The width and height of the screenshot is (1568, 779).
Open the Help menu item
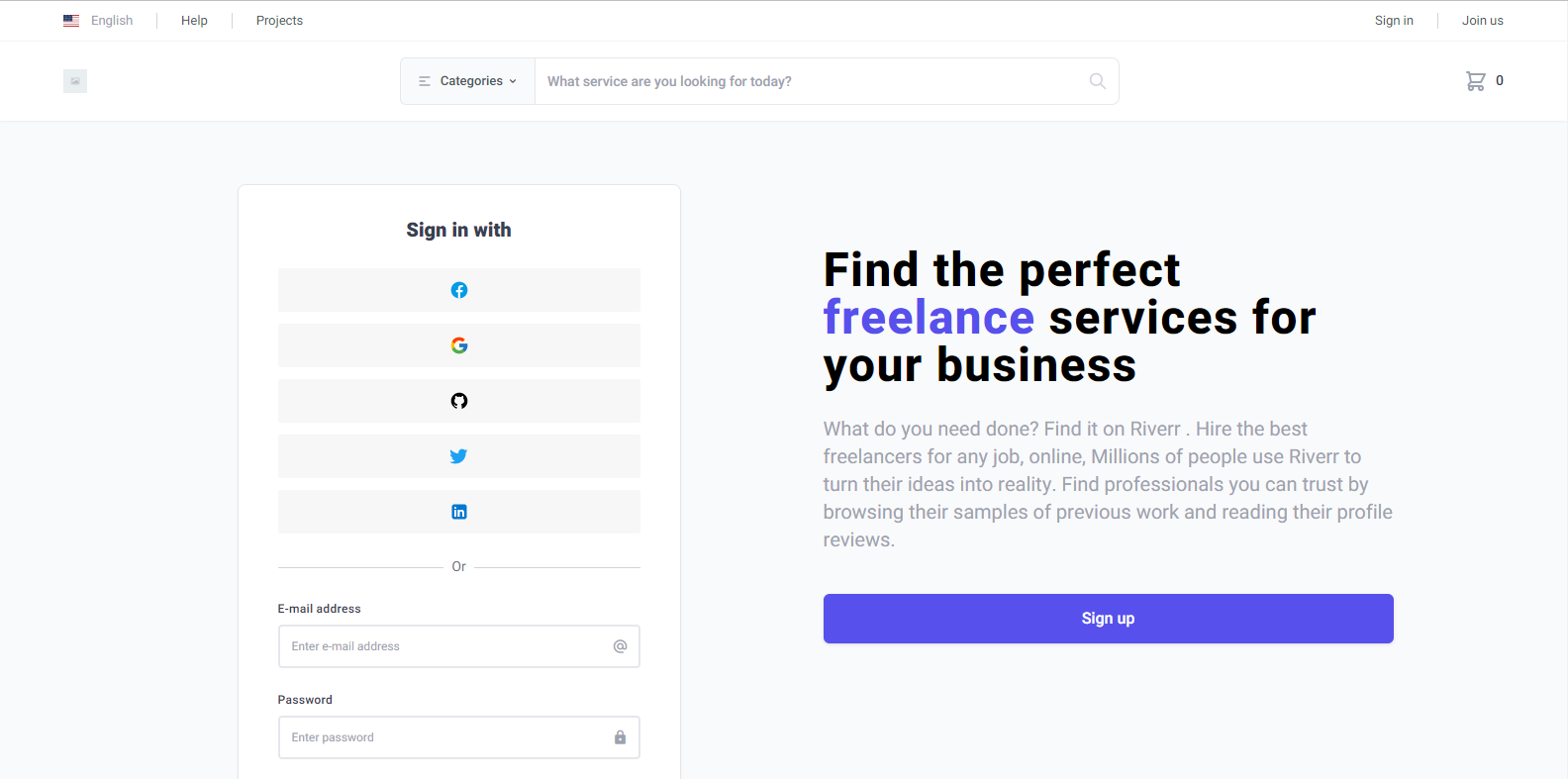coord(194,21)
